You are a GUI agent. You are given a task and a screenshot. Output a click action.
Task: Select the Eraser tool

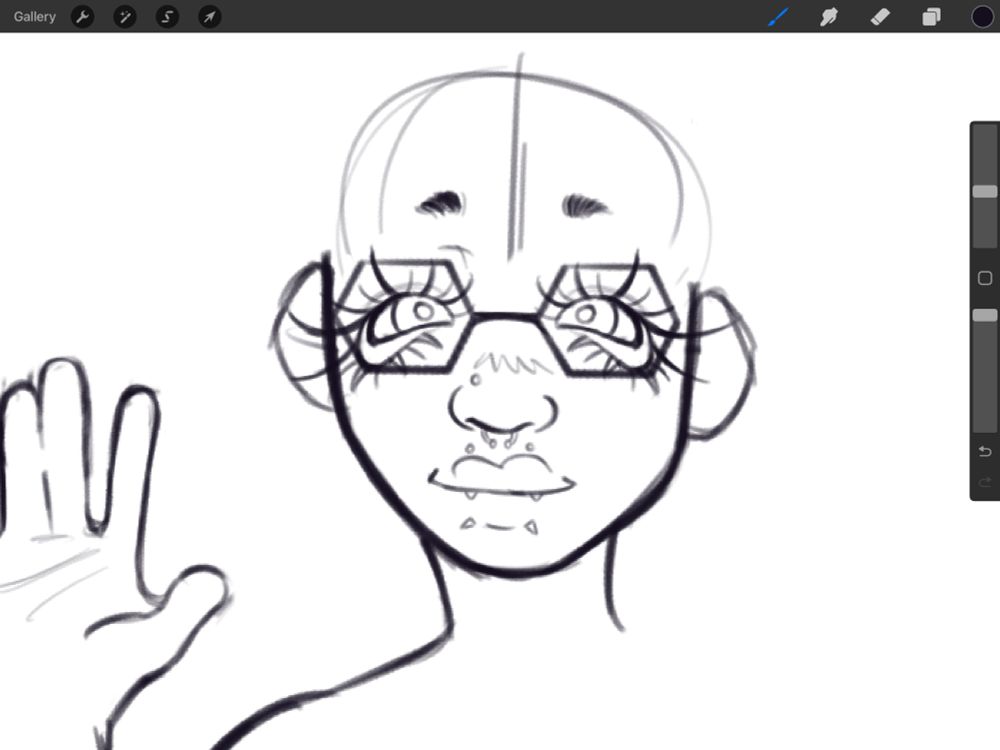pyautogui.click(x=880, y=17)
